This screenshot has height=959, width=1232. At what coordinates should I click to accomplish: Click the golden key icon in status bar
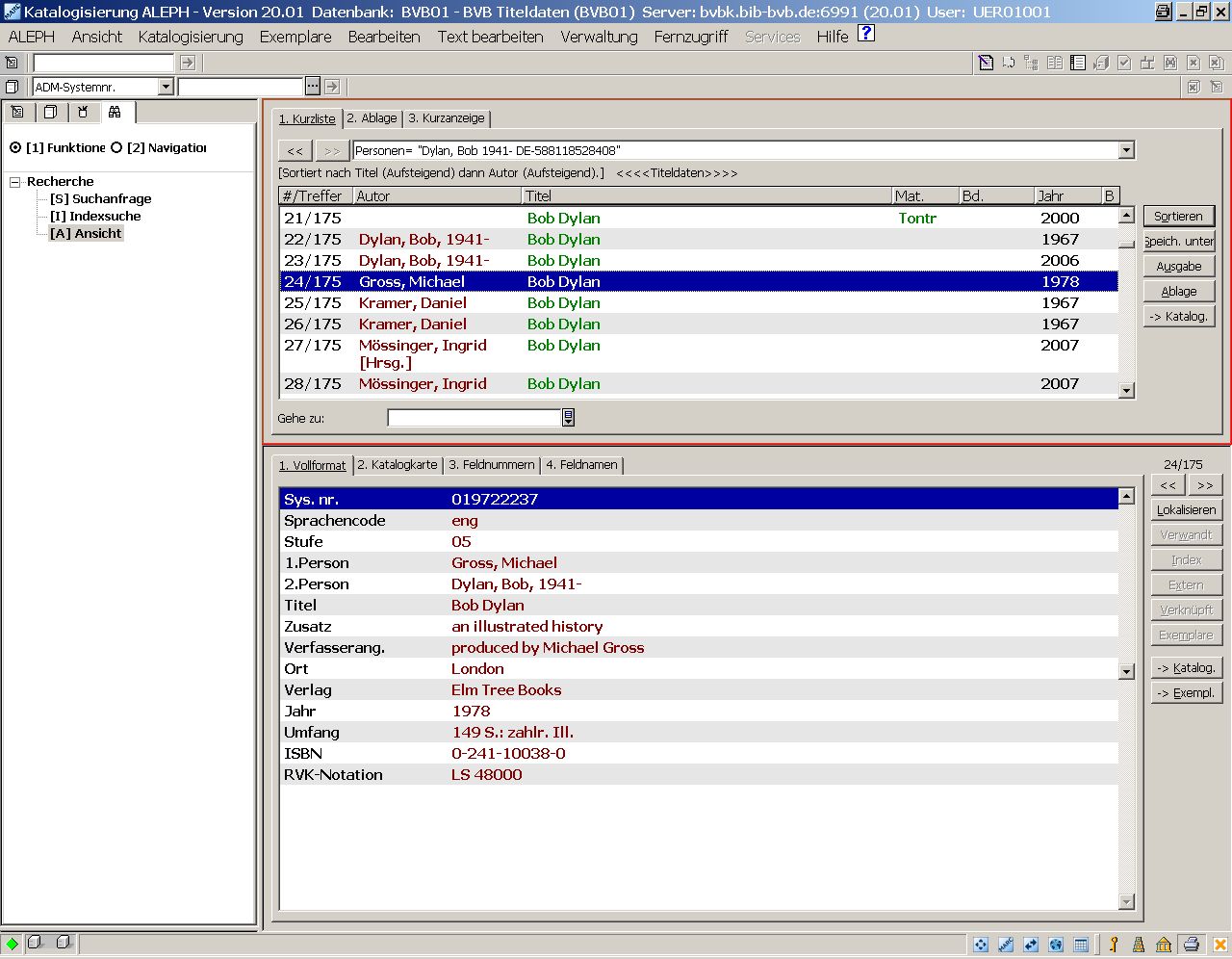(1114, 945)
